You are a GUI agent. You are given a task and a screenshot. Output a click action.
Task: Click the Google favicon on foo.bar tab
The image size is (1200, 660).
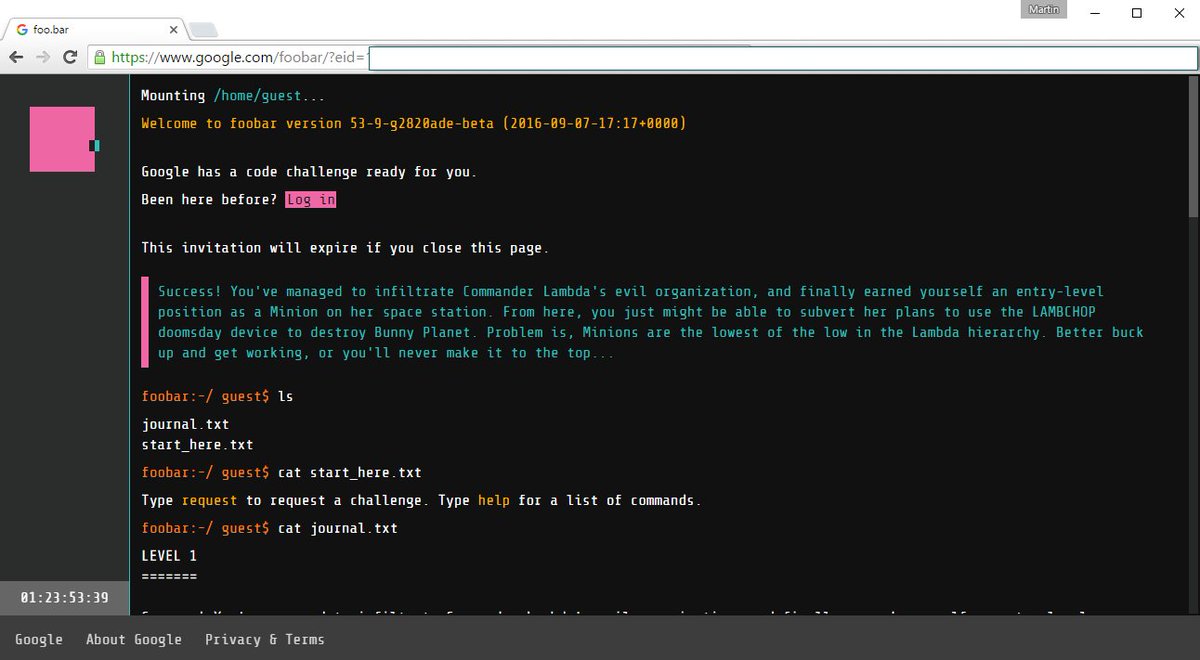coord(22,29)
